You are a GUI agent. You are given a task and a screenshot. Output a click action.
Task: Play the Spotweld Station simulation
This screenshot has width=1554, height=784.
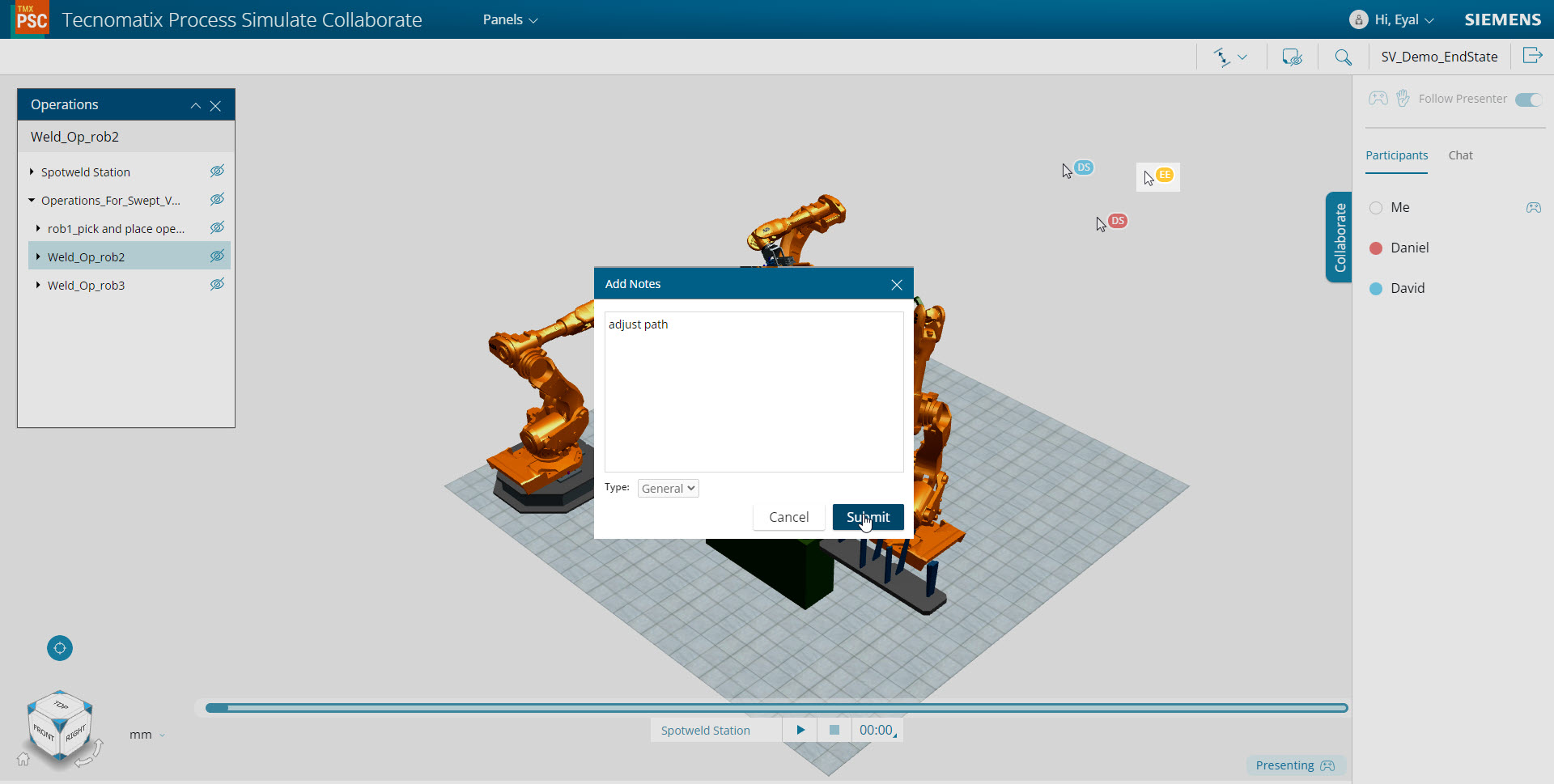[800, 730]
